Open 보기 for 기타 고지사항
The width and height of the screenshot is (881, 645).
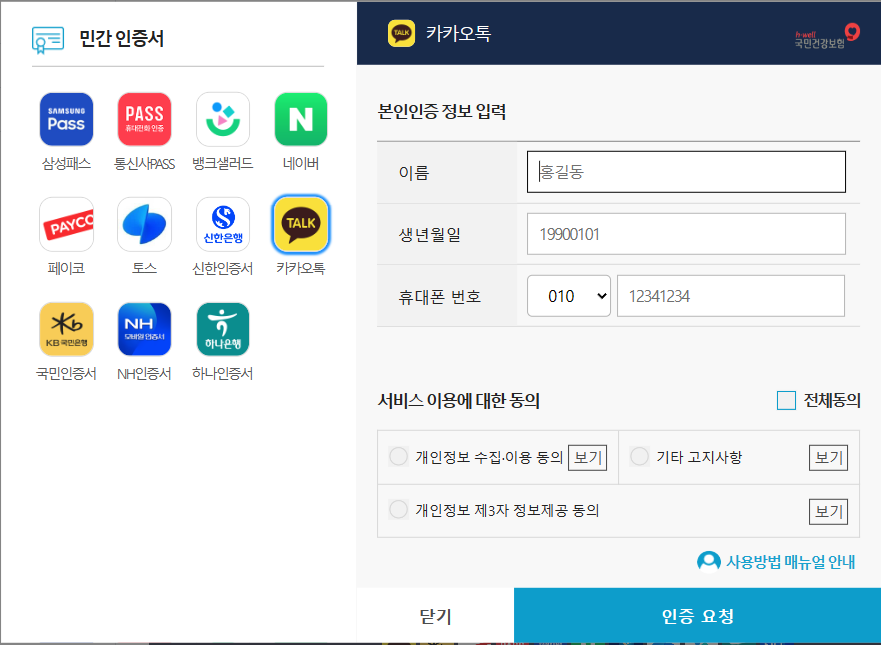tap(828, 457)
